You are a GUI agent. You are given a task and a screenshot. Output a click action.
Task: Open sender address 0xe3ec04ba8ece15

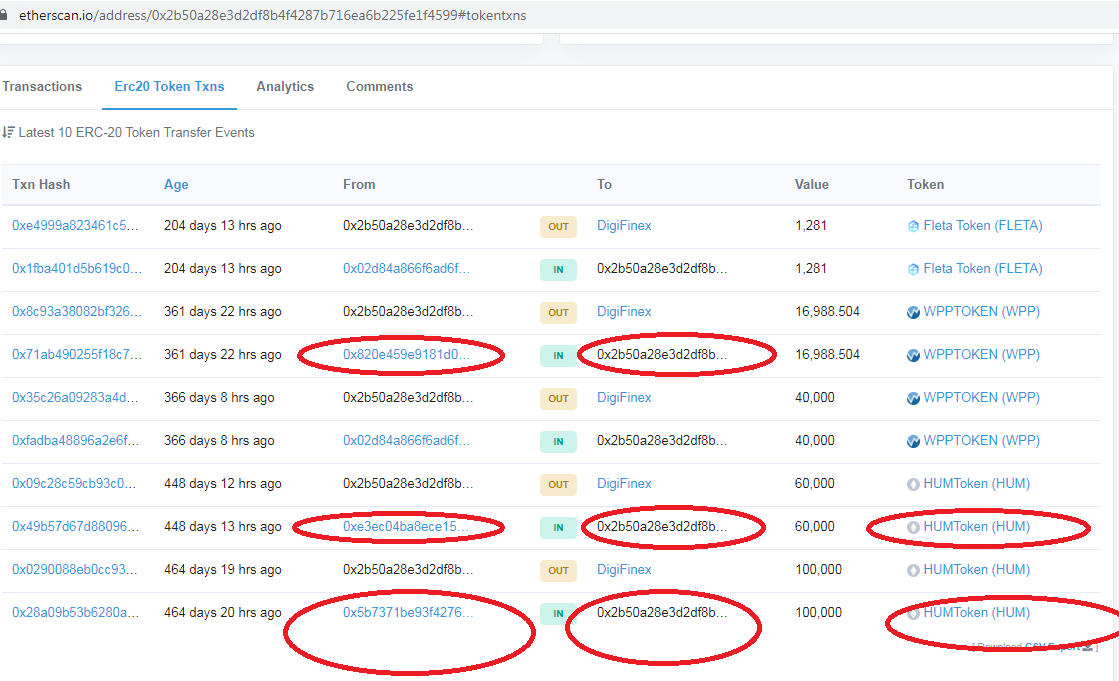pos(405,526)
